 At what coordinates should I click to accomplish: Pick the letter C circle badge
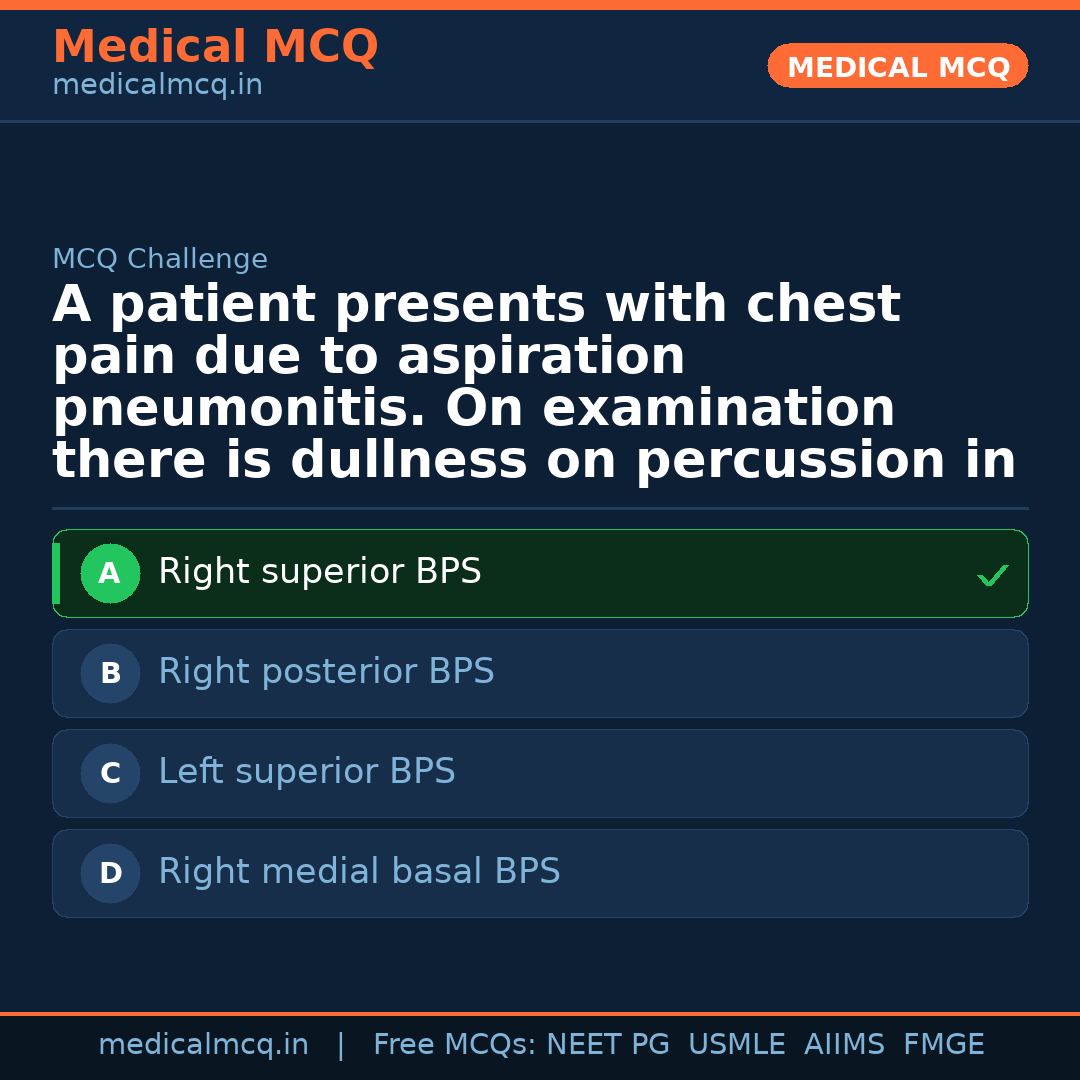coord(110,774)
